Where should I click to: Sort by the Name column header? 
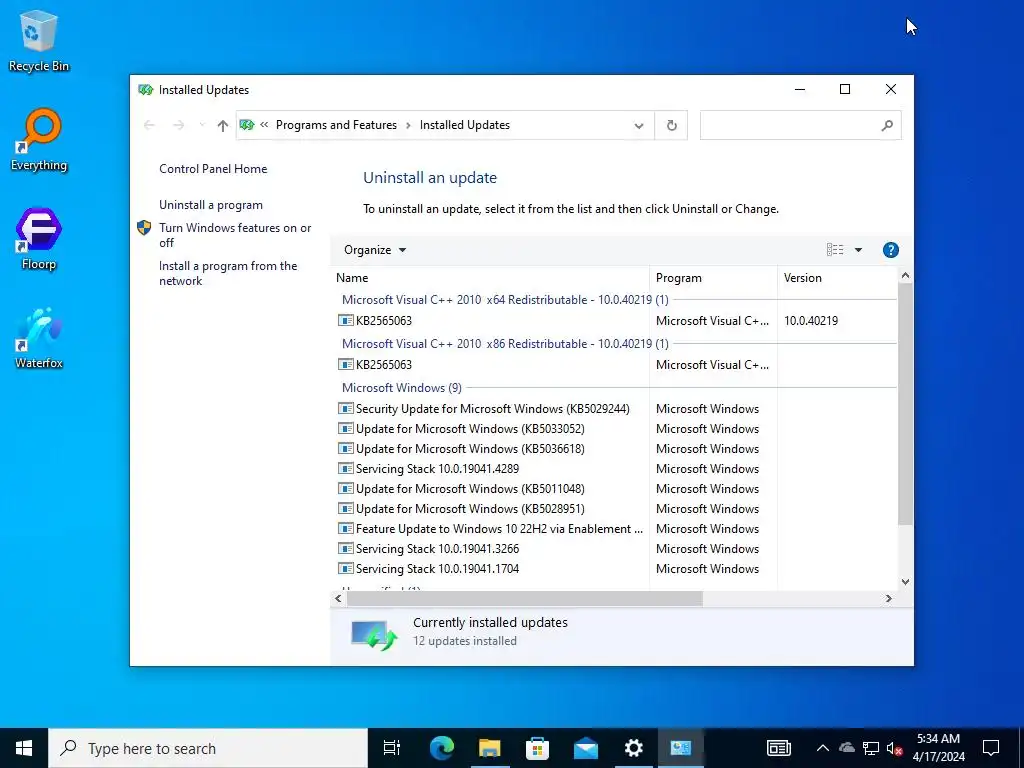coord(490,278)
